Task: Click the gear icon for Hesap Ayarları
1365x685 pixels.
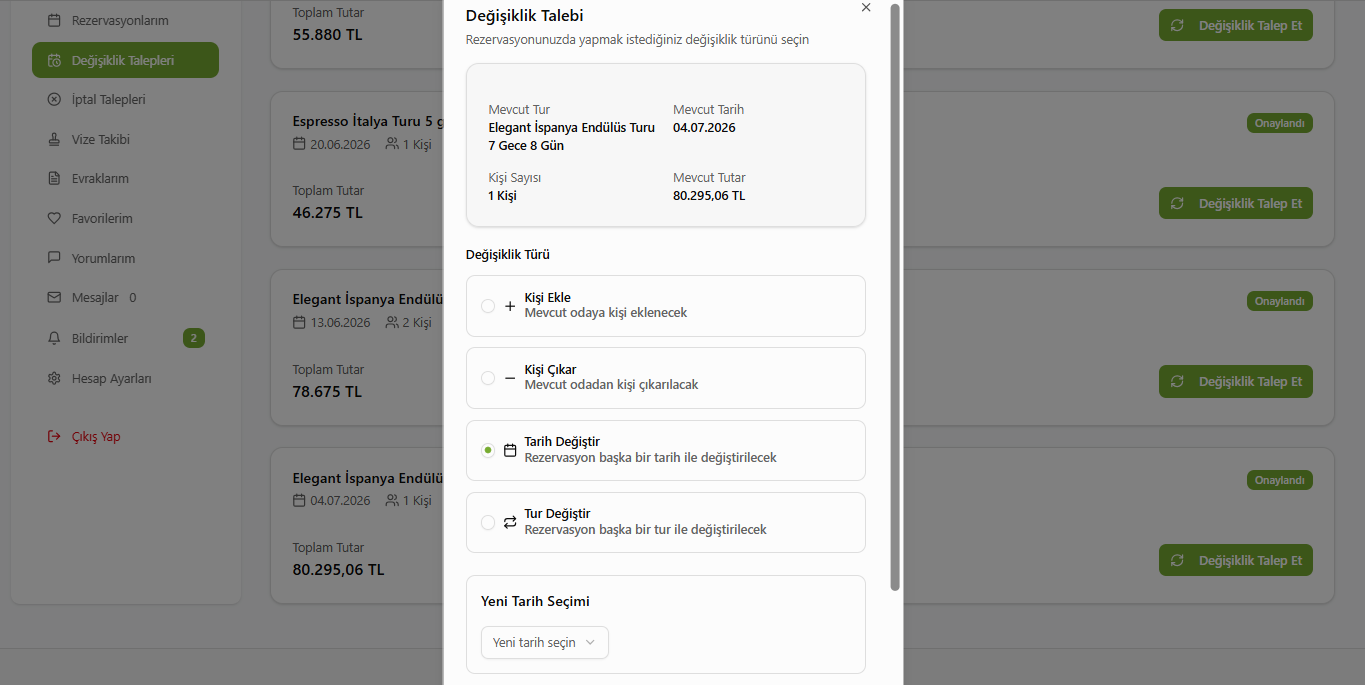Action: [x=54, y=378]
